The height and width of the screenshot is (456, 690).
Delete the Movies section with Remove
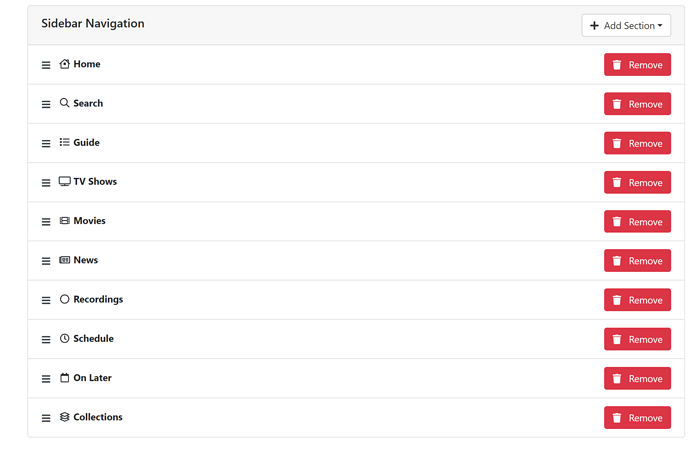[x=637, y=222]
